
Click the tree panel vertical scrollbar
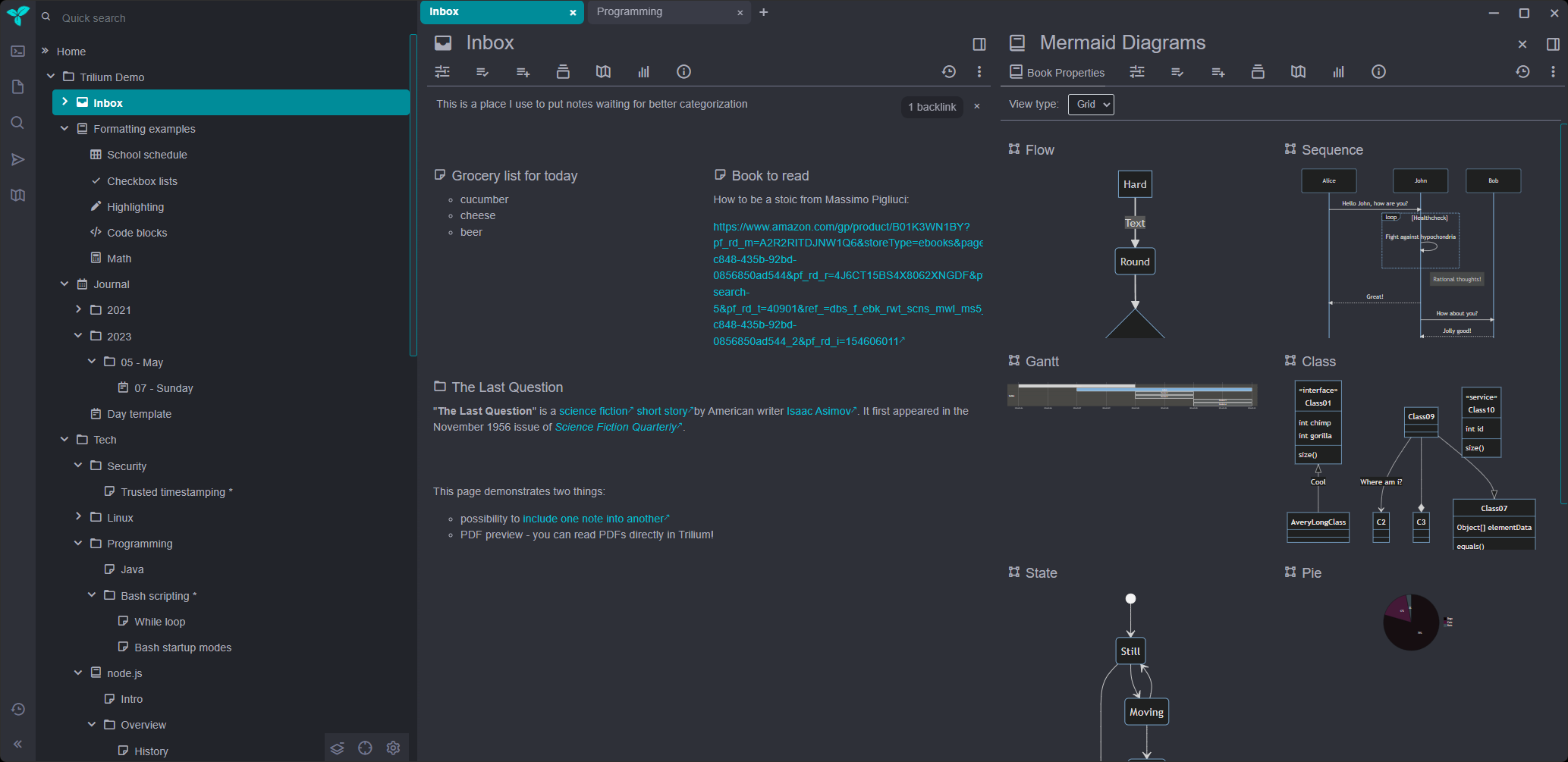point(413,195)
